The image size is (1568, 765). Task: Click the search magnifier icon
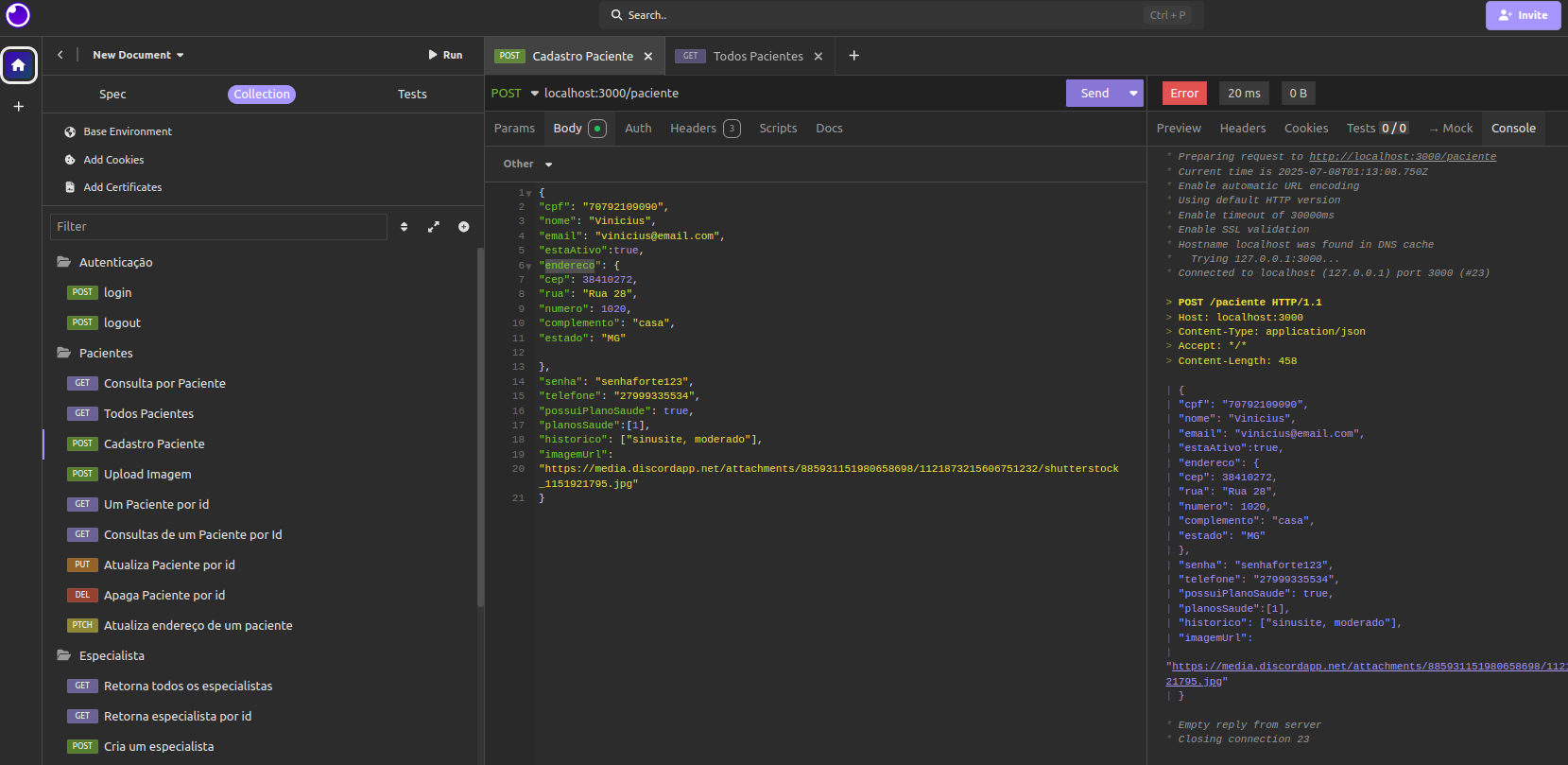tap(617, 15)
